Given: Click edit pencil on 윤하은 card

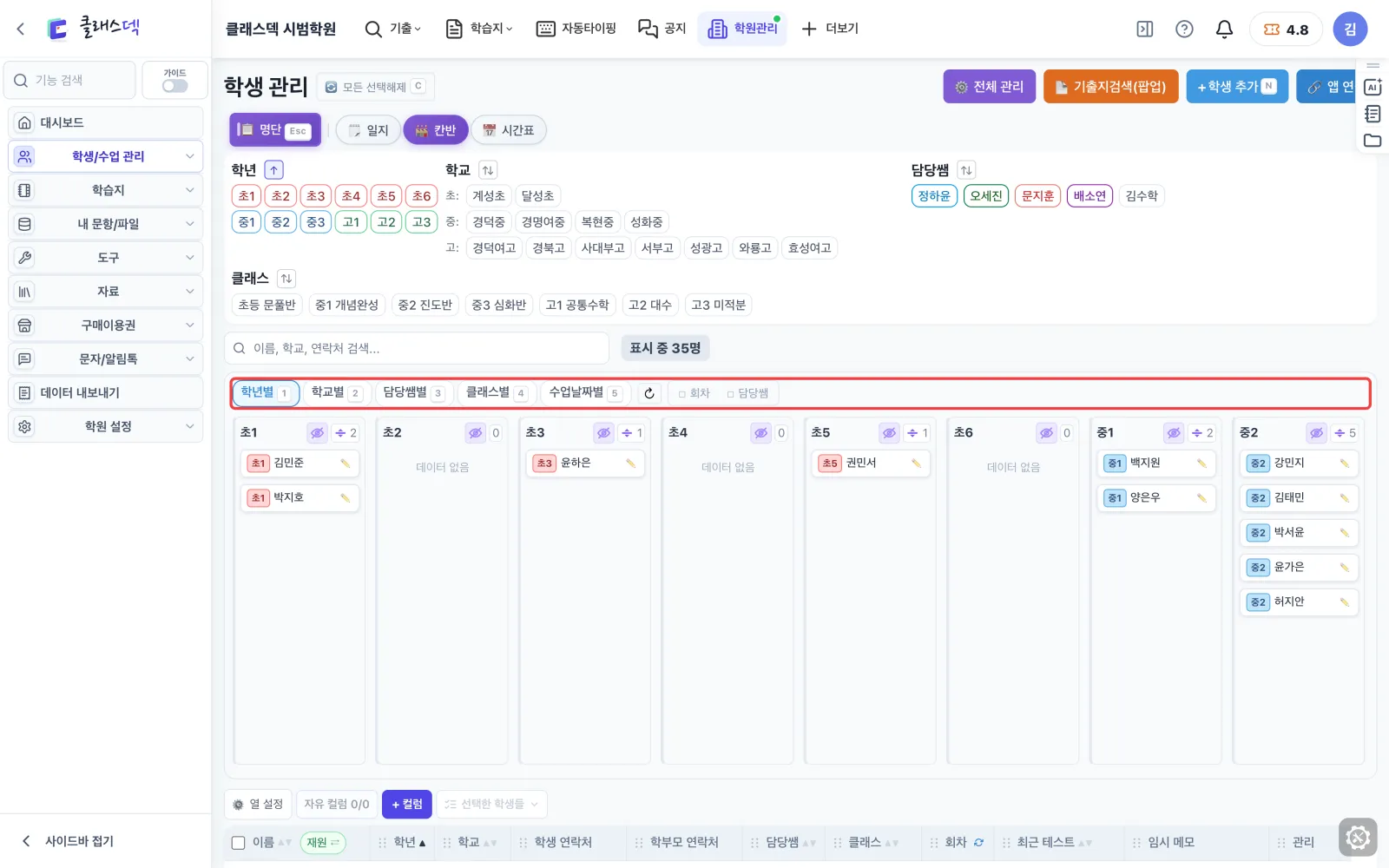Looking at the screenshot, I should click(630, 464).
